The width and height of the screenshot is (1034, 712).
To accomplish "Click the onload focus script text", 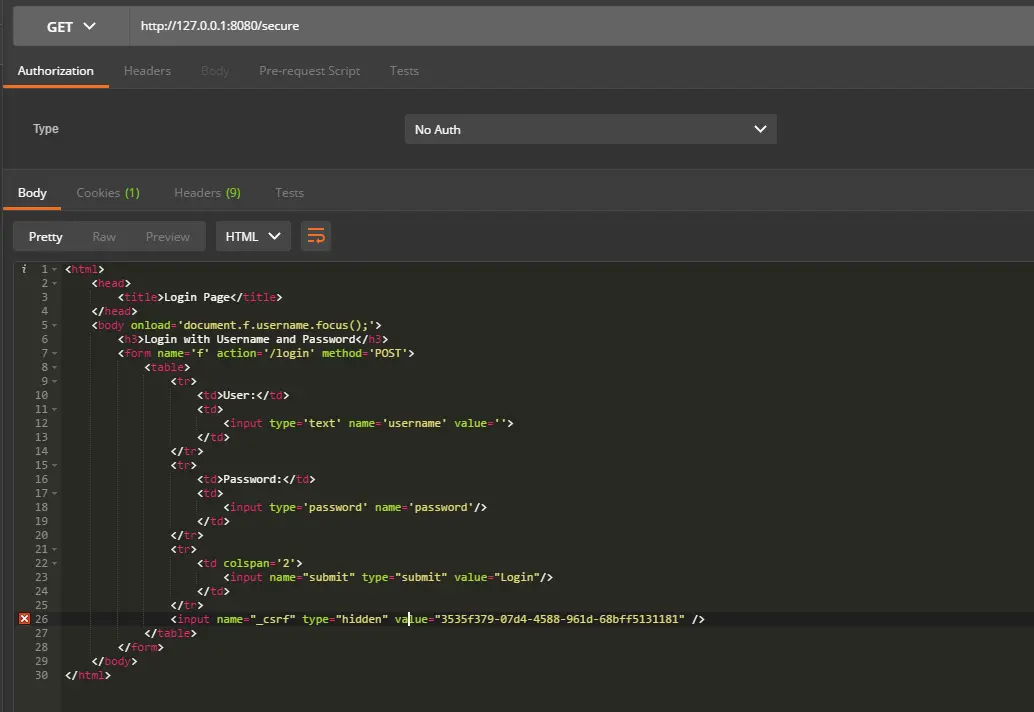I will pyautogui.click(x=276, y=325).
